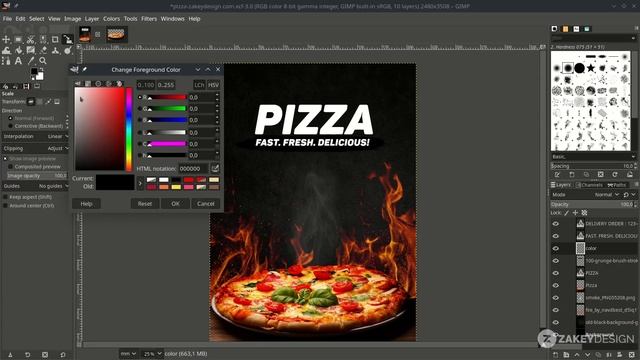Select the Warp Transform tool
The image size is (640, 360).
6,50
